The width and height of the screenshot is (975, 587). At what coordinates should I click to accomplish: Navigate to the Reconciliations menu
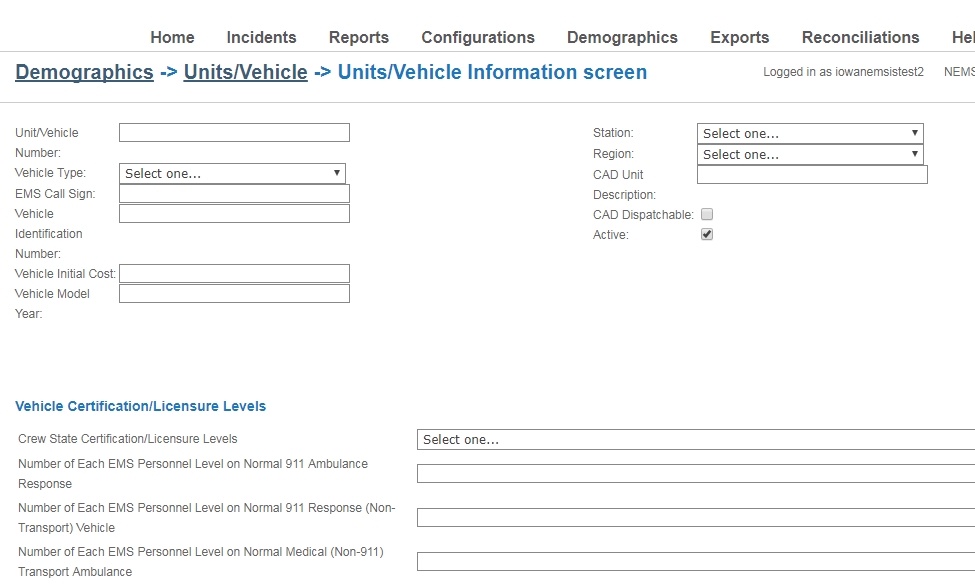(x=860, y=37)
